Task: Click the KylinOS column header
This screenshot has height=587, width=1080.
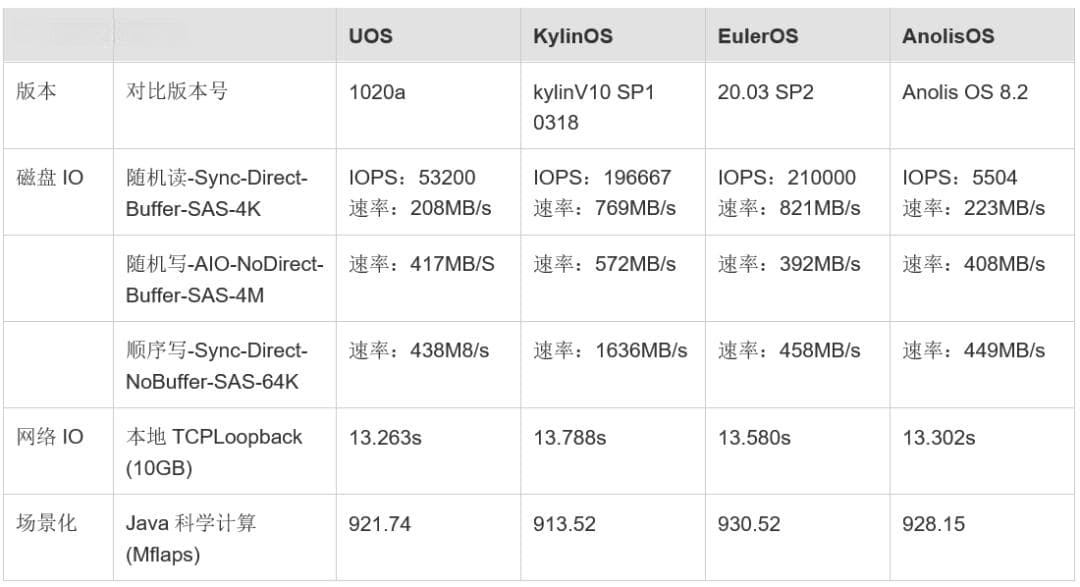Action: point(612,36)
